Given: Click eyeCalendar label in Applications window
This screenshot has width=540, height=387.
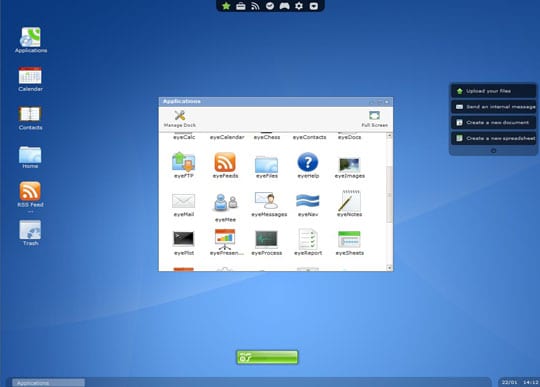Looking at the screenshot, I should pyautogui.click(x=227, y=137).
